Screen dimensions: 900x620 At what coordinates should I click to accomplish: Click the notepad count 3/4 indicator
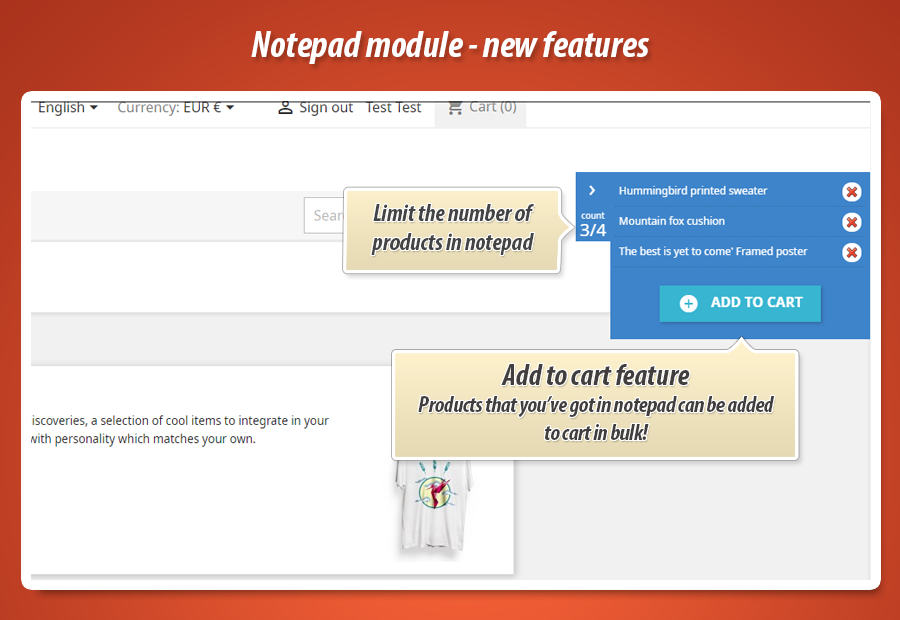tap(593, 225)
